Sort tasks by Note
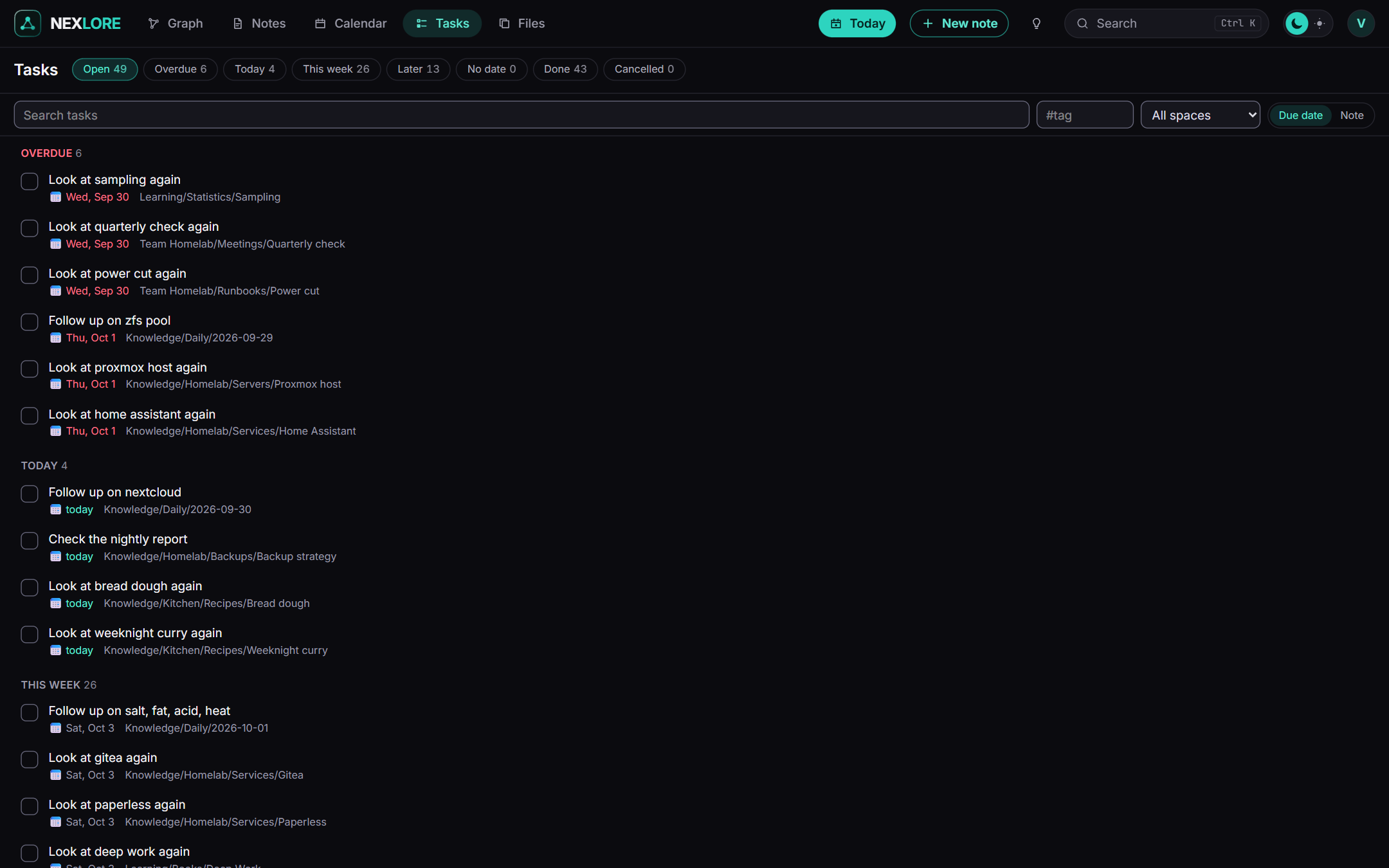The width and height of the screenshot is (1389, 868). pyautogui.click(x=1352, y=116)
